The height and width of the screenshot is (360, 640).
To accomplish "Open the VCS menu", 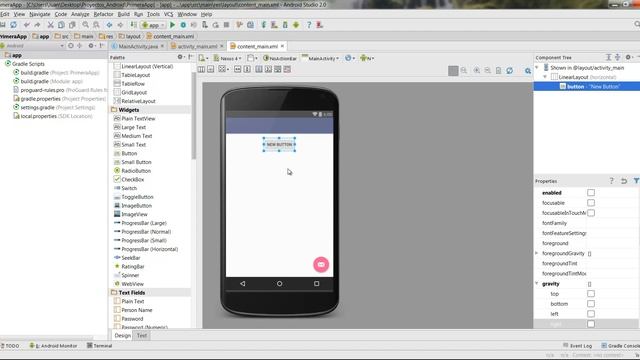I will pos(168,14).
